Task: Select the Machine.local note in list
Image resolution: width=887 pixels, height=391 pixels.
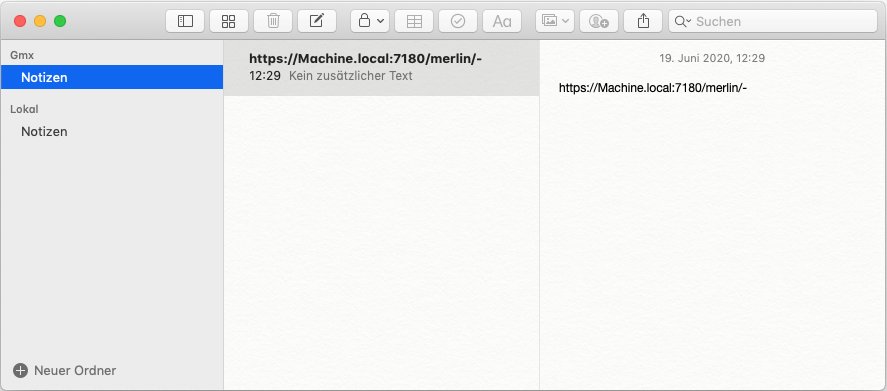Action: click(x=381, y=67)
